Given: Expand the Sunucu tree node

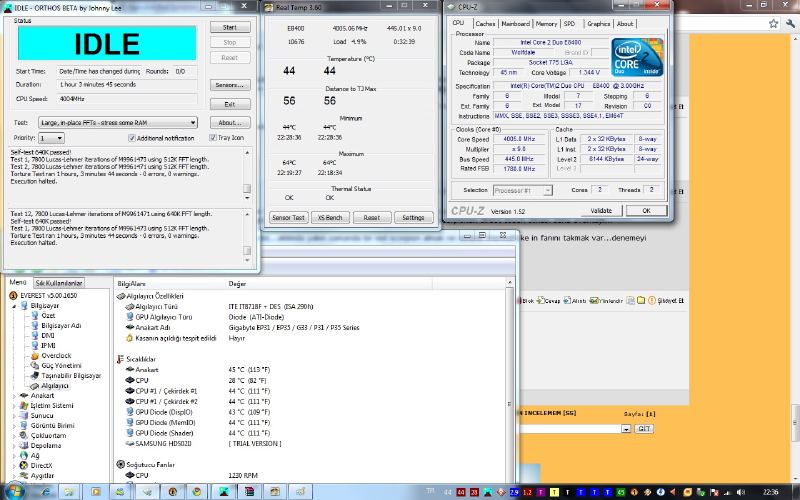Looking at the screenshot, I should coord(14,416).
